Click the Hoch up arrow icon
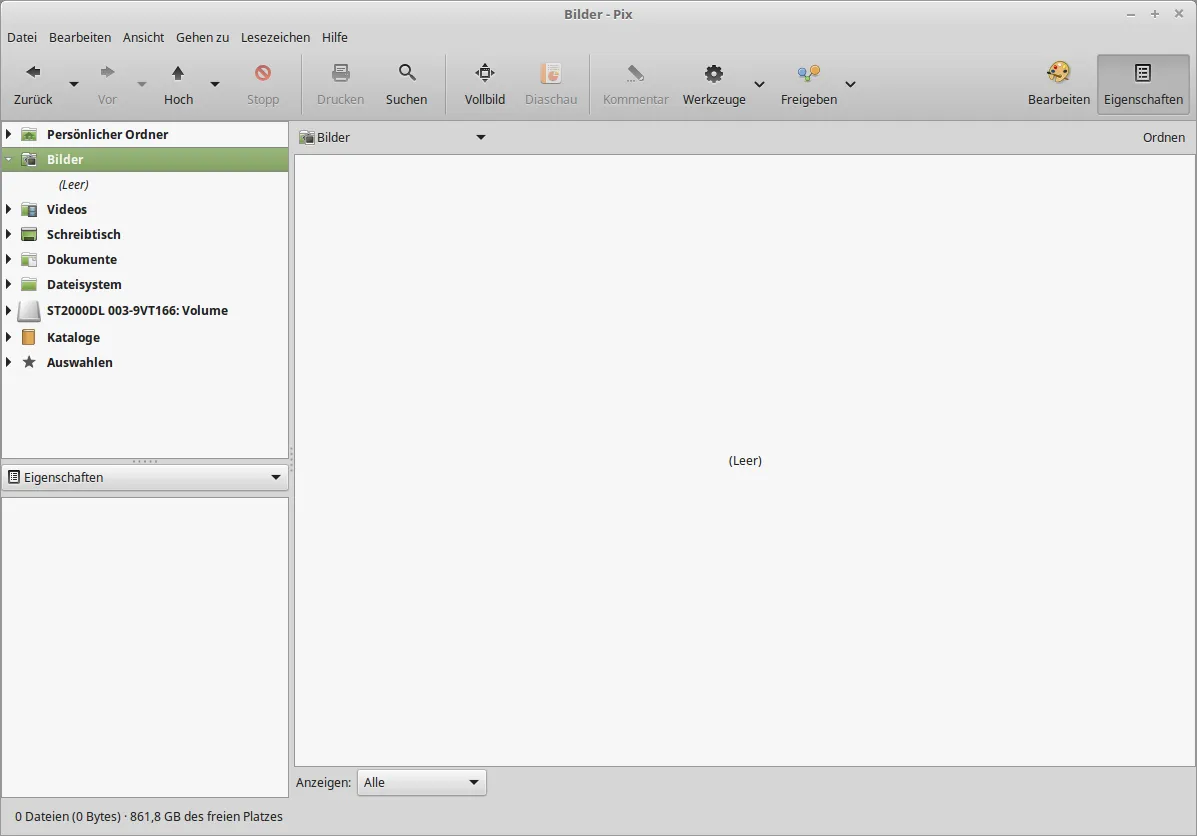The image size is (1197, 836). pos(178,73)
